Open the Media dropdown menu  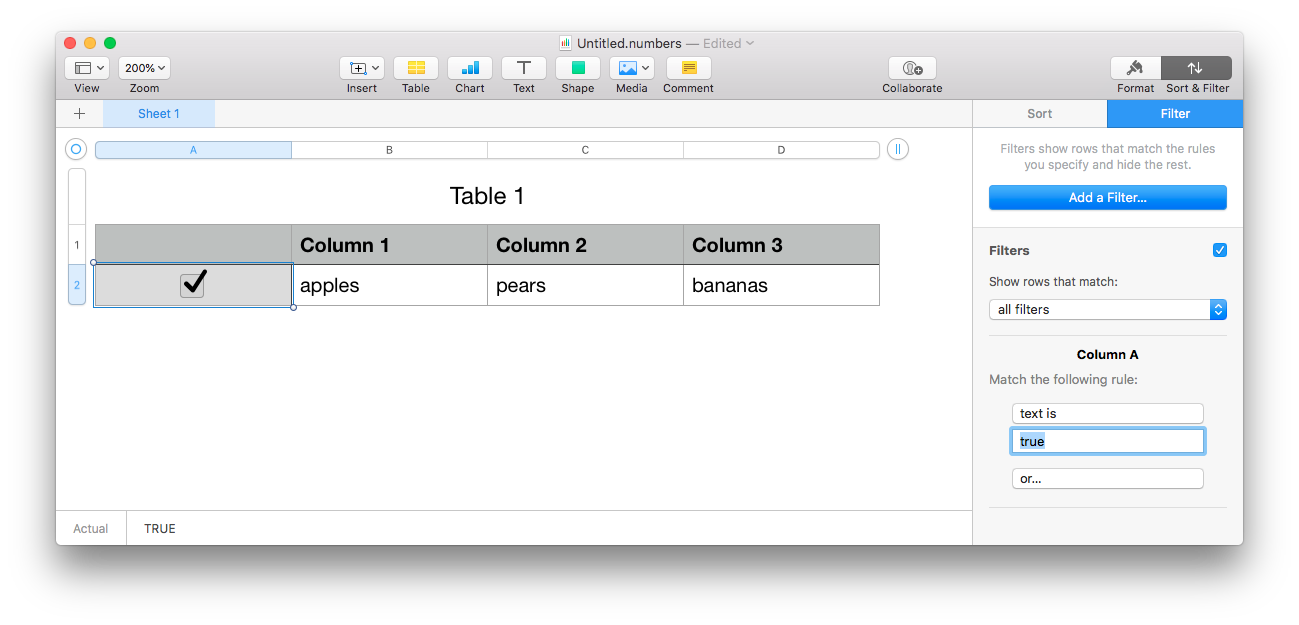tap(632, 68)
